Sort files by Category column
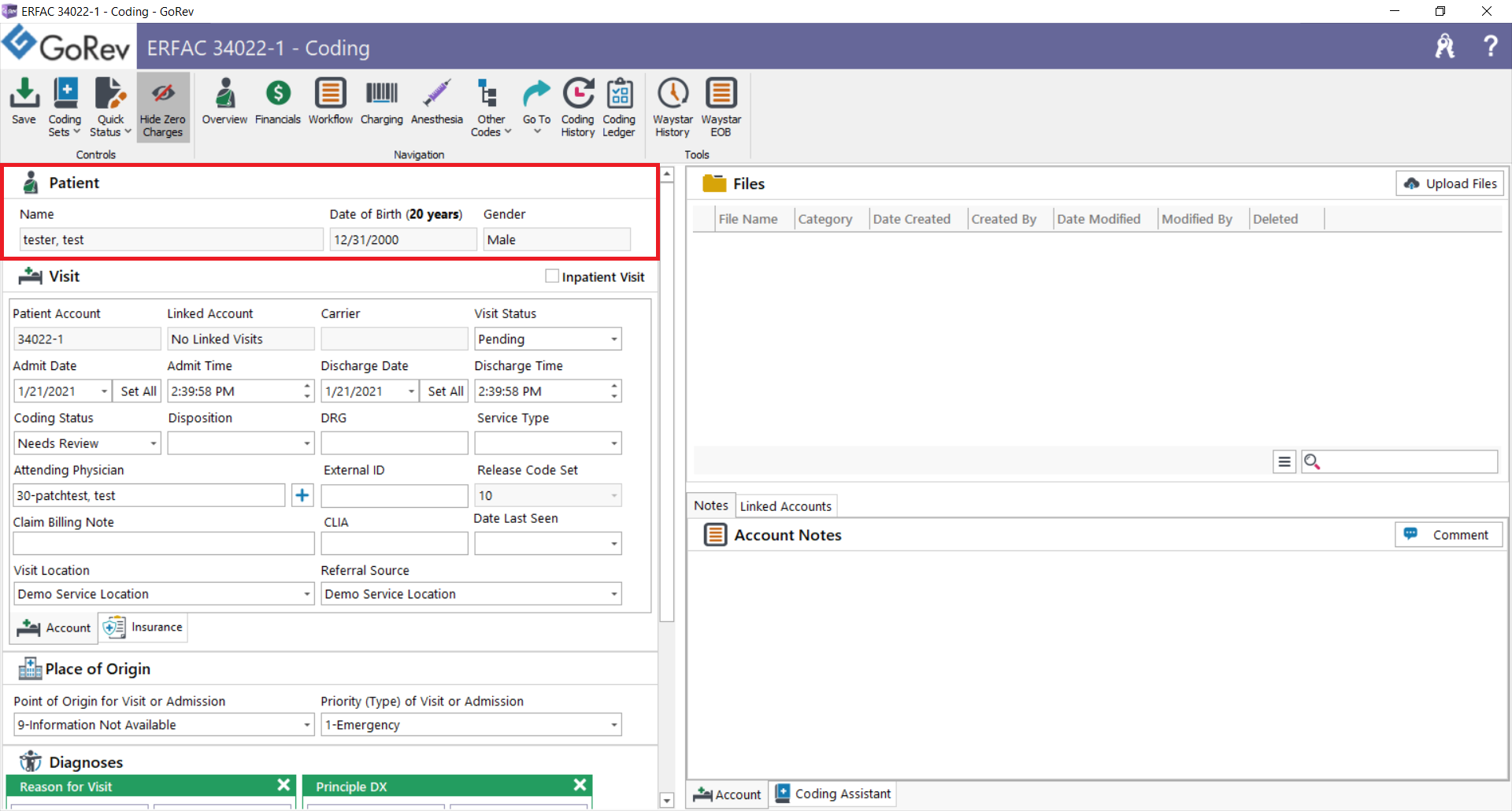 point(825,219)
